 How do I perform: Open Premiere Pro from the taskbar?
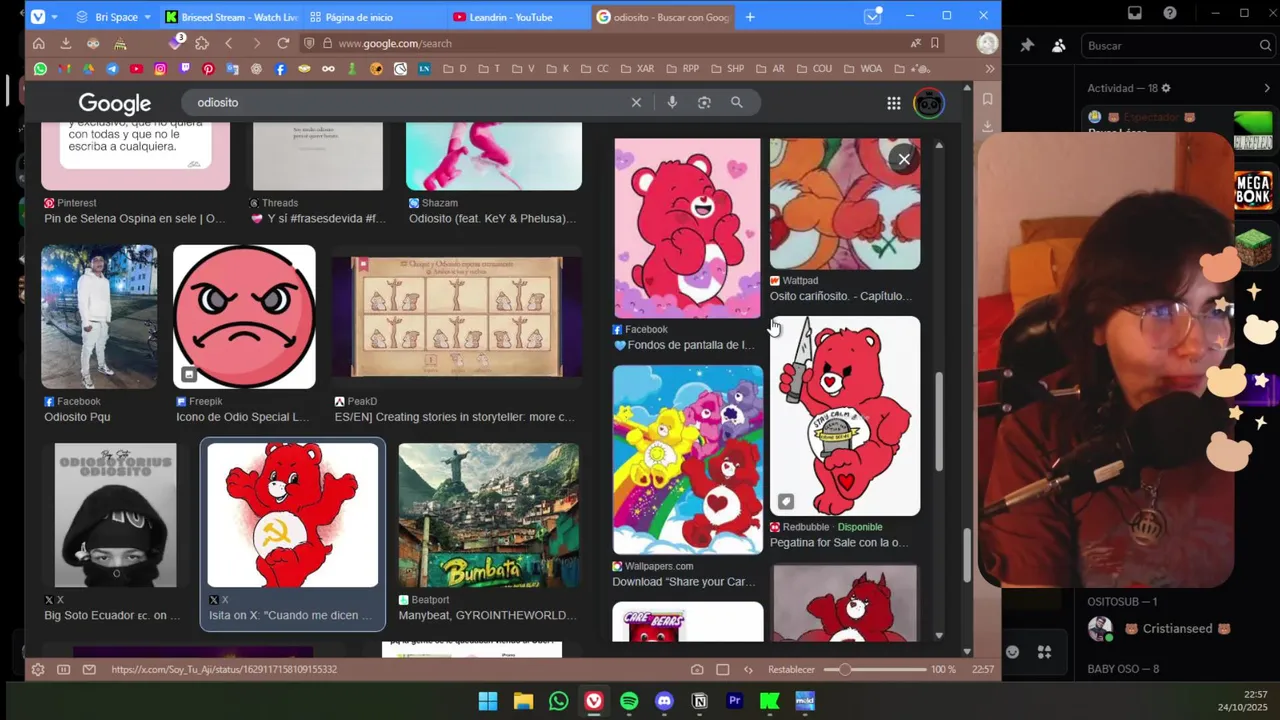click(735, 701)
